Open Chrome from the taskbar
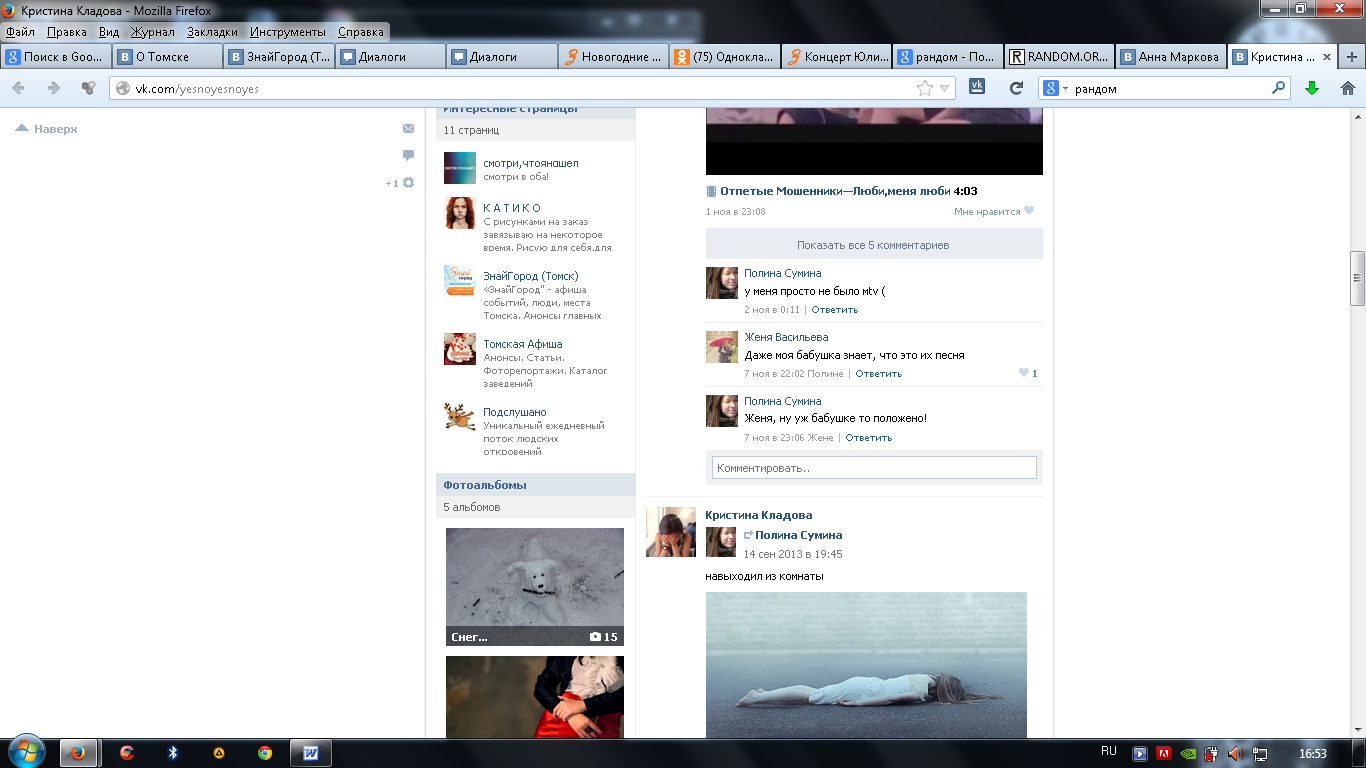Viewport: 1366px width, 768px height. pyautogui.click(x=264, y=753)
